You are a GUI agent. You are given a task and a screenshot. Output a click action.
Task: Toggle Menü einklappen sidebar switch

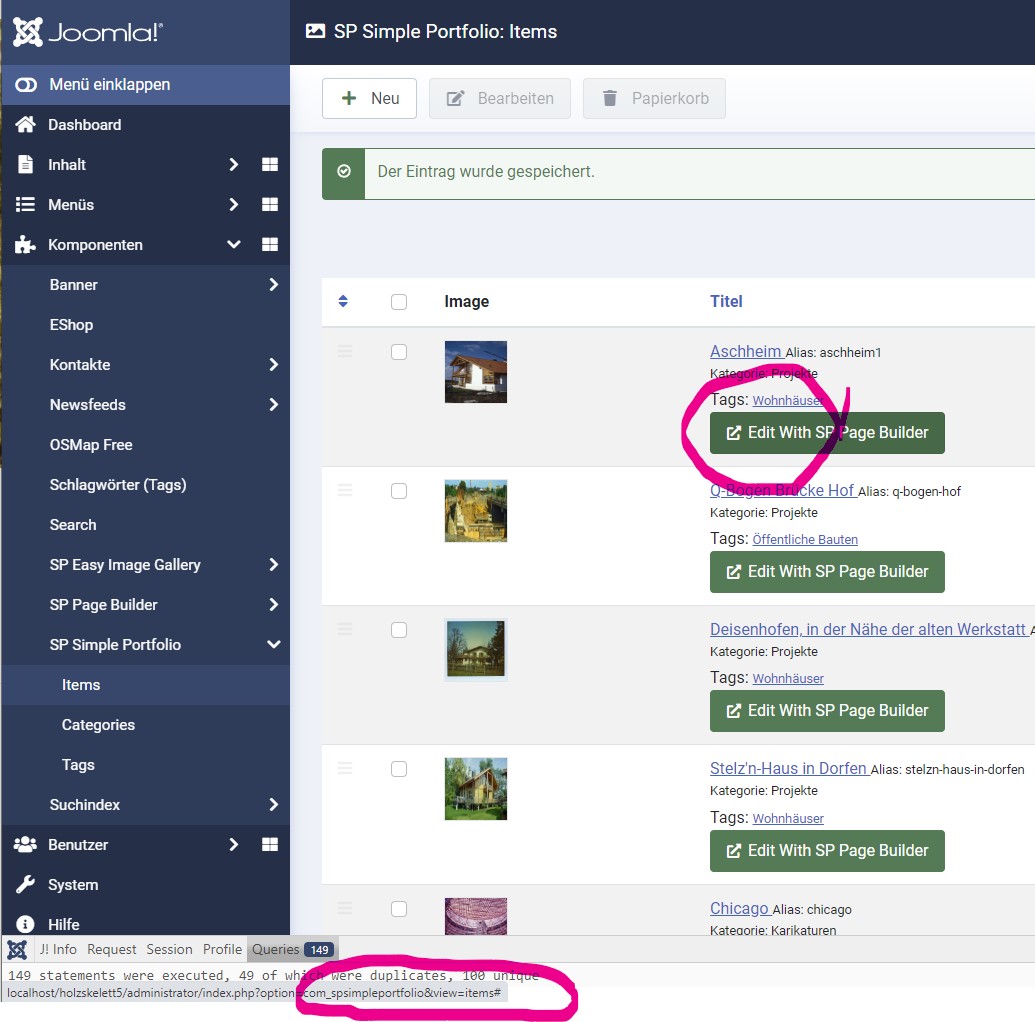point(26,85)
